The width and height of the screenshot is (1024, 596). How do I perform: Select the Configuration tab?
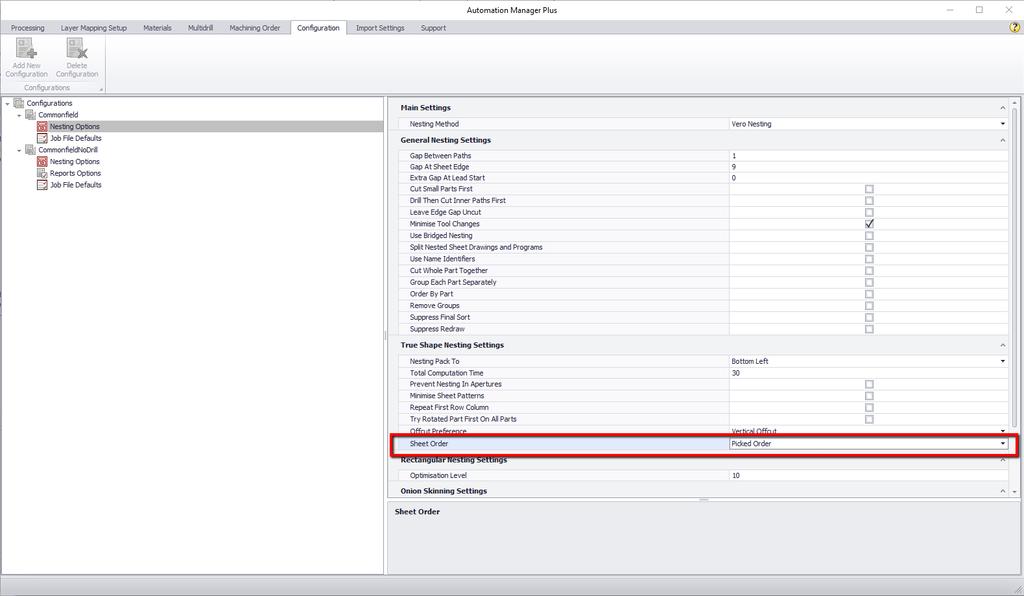coord(318,28)
